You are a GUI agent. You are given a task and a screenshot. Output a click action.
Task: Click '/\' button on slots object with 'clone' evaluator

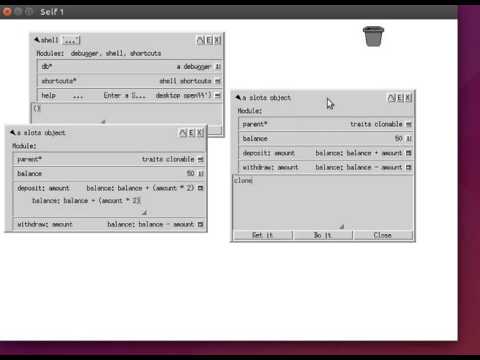coord(391,98)
